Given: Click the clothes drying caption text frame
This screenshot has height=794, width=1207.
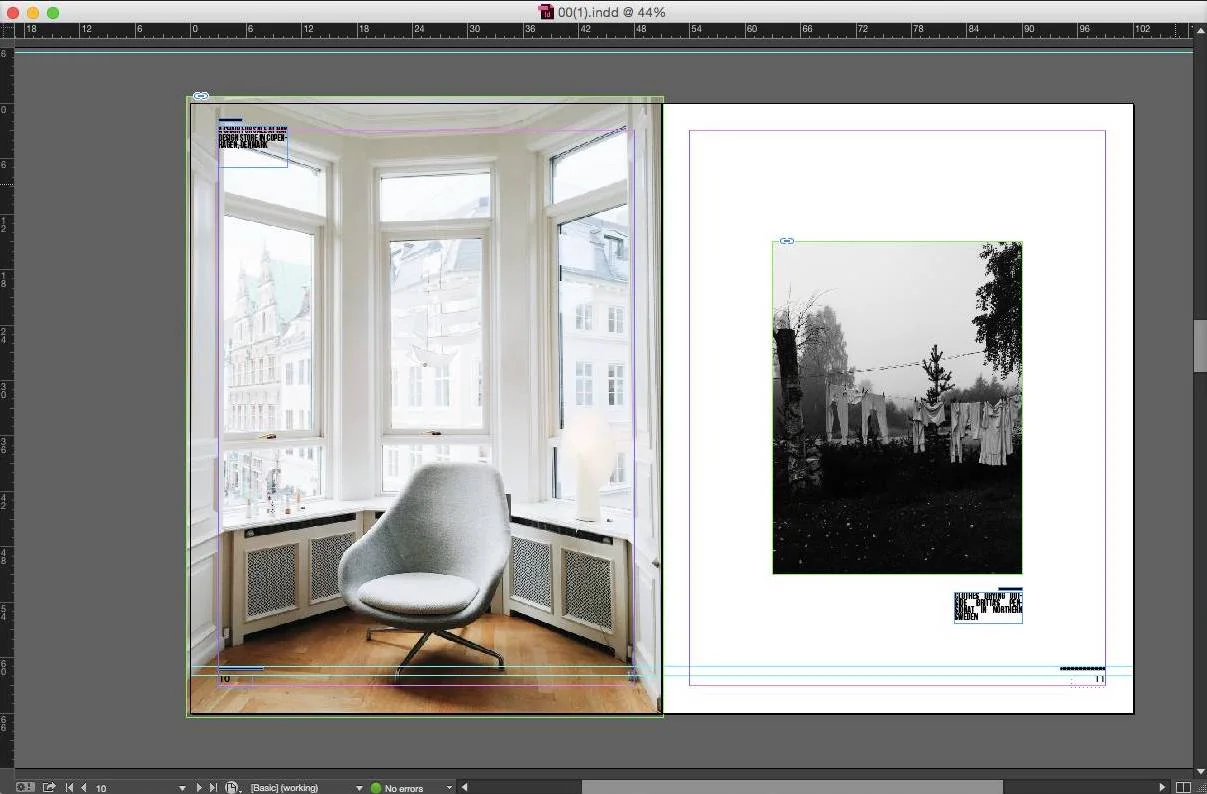Looking at the screenshot, I should pyautogui.click(x=988, y=606).
